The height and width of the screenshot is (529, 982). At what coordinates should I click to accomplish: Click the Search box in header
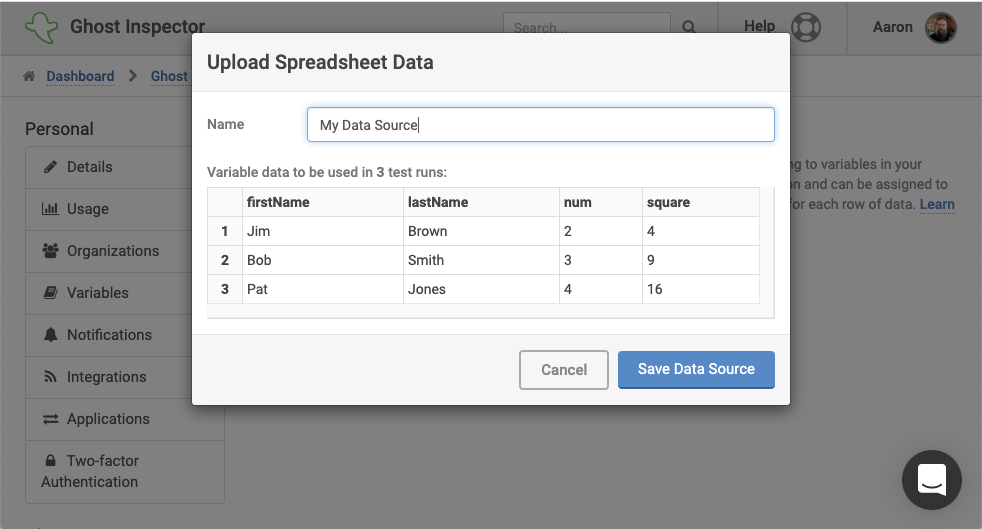click(586, 27)
